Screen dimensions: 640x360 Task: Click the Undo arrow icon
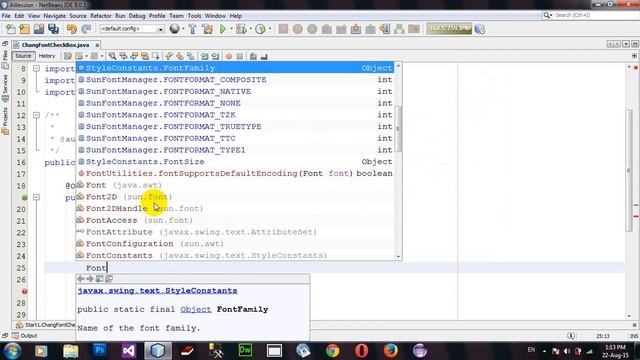pos(72,29)
